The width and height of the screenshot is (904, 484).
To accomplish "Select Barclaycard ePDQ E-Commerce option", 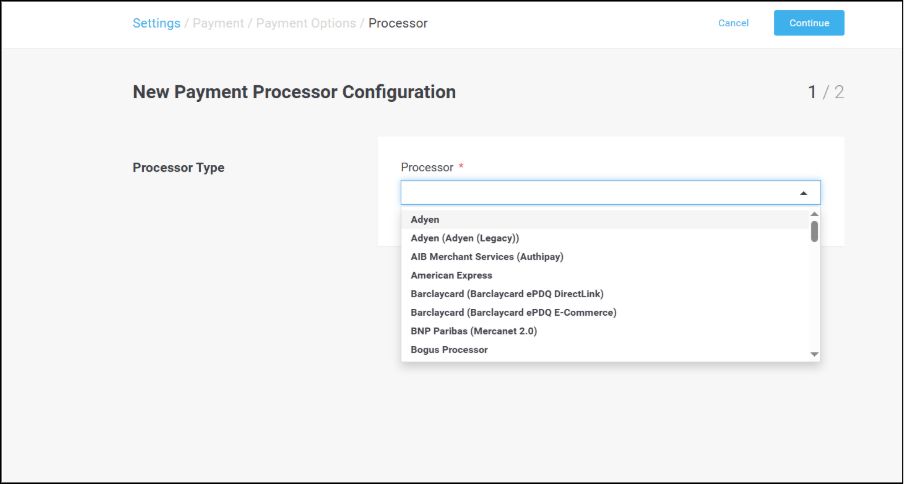I will pyautogui.click(x=513, y=312).
